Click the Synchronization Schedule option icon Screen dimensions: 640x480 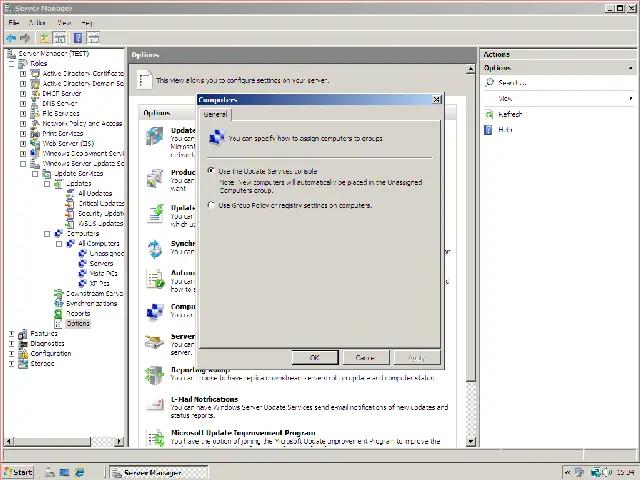[155, 249]
